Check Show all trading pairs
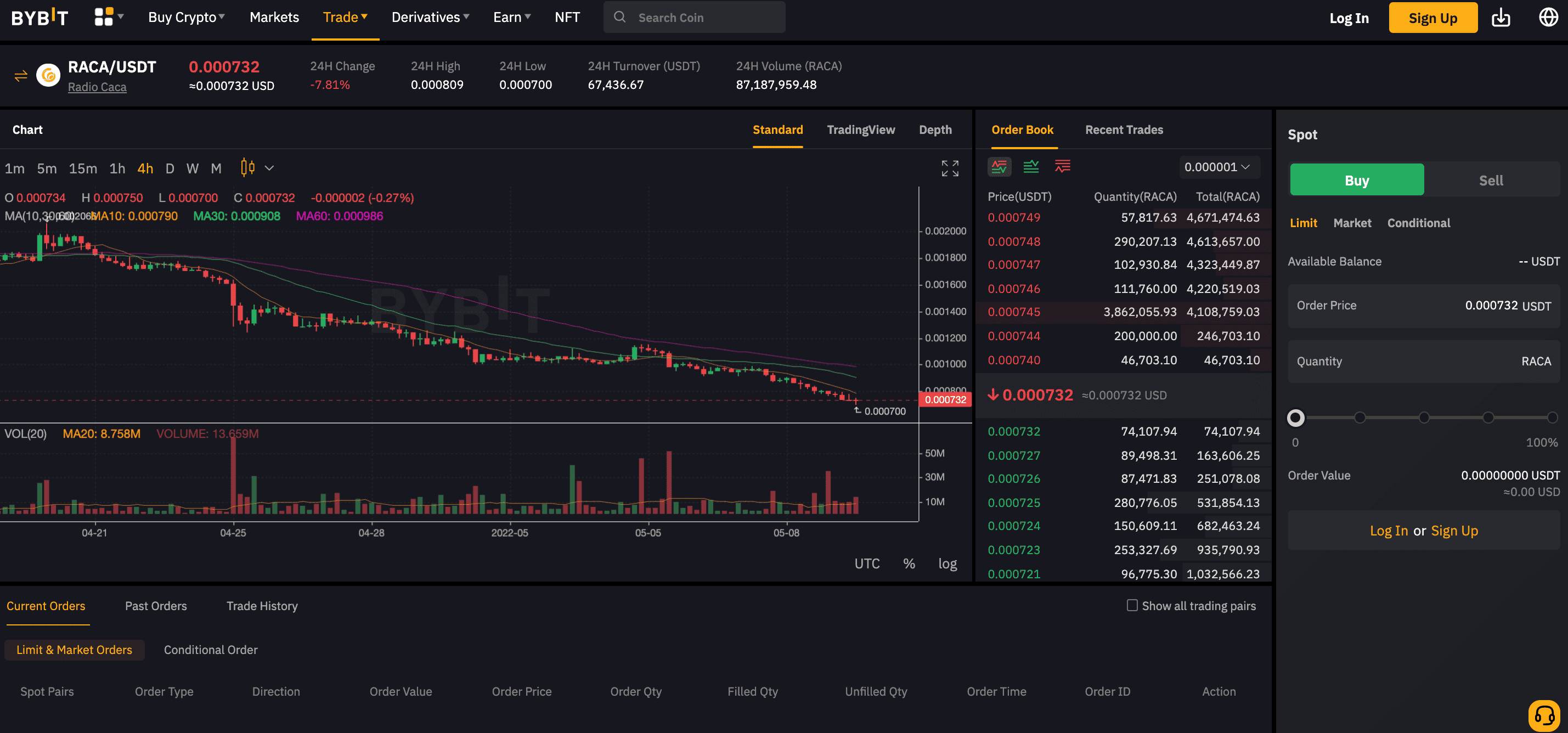The width and height of the screenshot is (1568, 733). point(1132,605)
